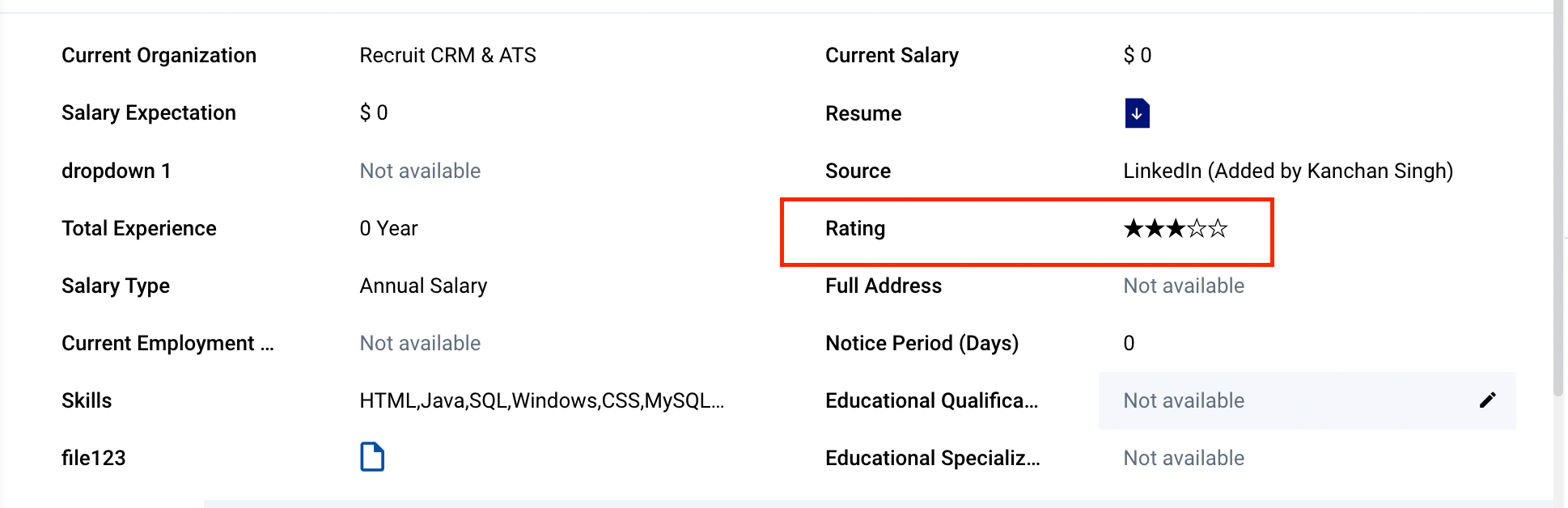The width and height of the screenshot is (1568, 508).
Task: Click the pencil edit icon for Educational Qualification
Action: 1487,400
